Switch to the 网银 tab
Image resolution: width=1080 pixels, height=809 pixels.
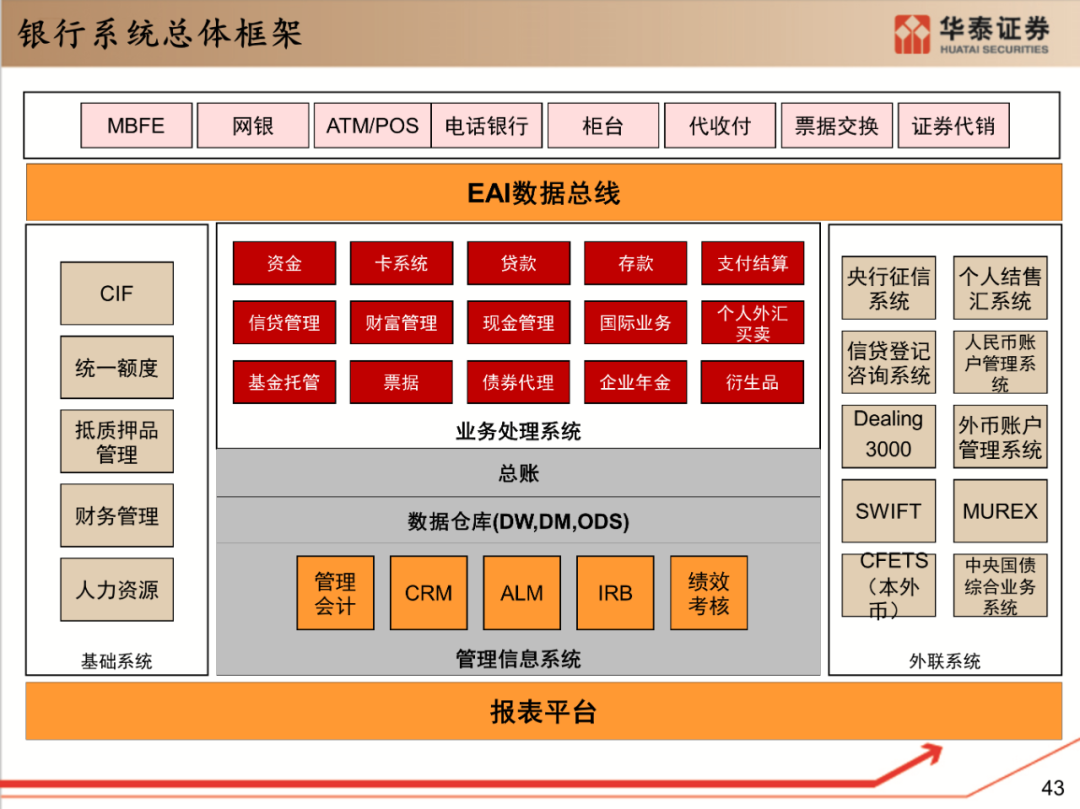pyautogui.click(x=253, y=125)
